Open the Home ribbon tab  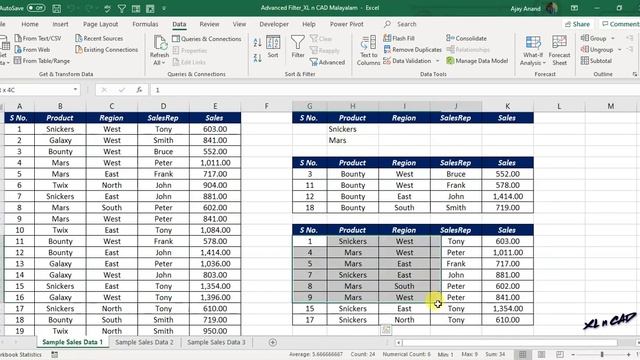tap(30, 24)
